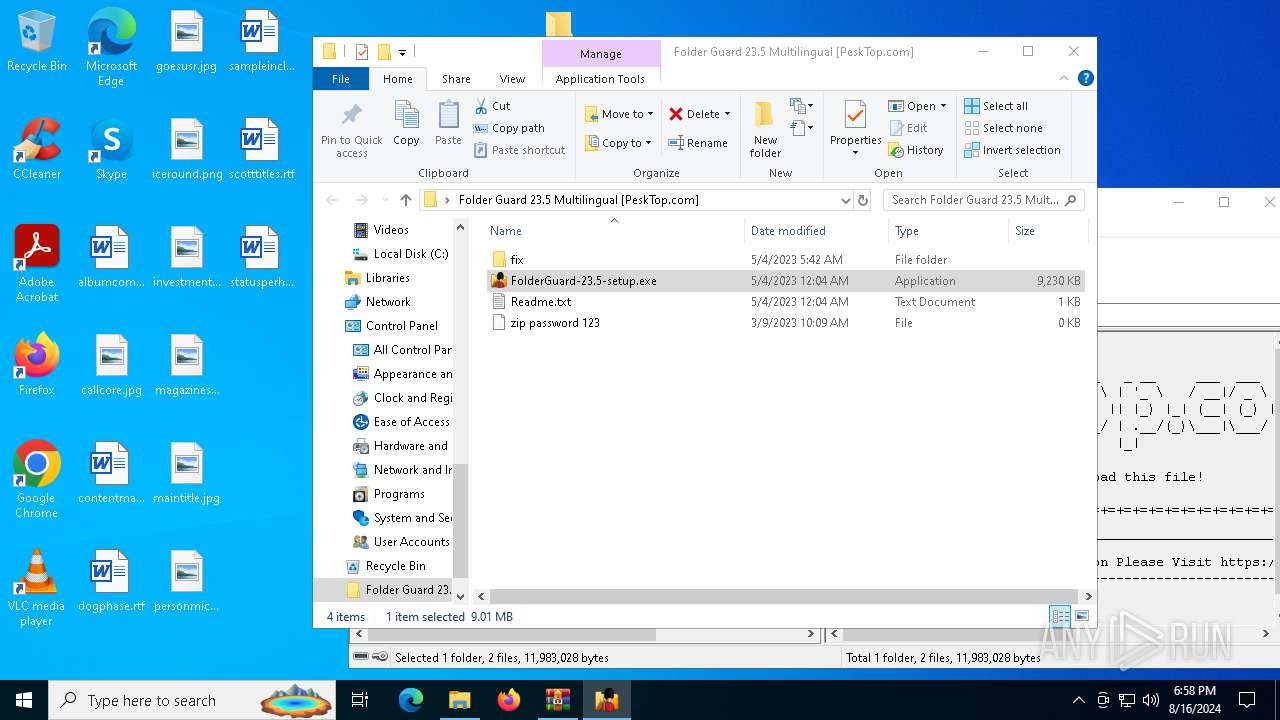Select Programs in navigation tree
The height and width of the screenshot is (720, 1280).
tap(389, 494)
